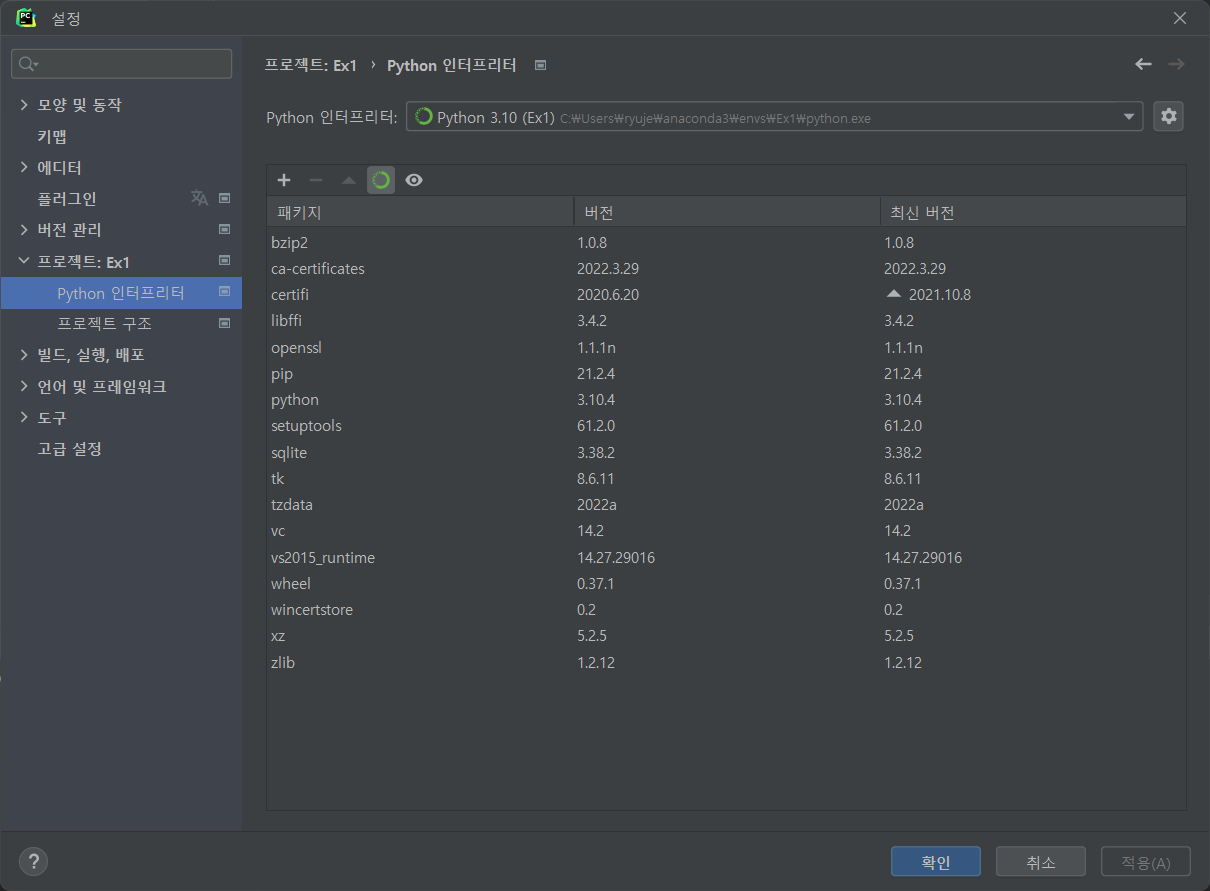Click the 적용(A) button
Image resolution: width=1210 pixels, height=891 pixels.
coord(1146,862)
